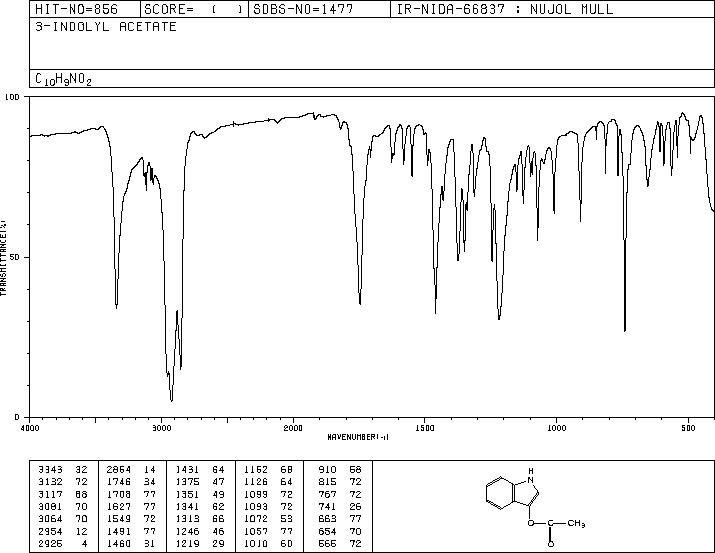715x553 pixels.
Task: Select peak value 1491 in the table
Action: tap(119, 532)
